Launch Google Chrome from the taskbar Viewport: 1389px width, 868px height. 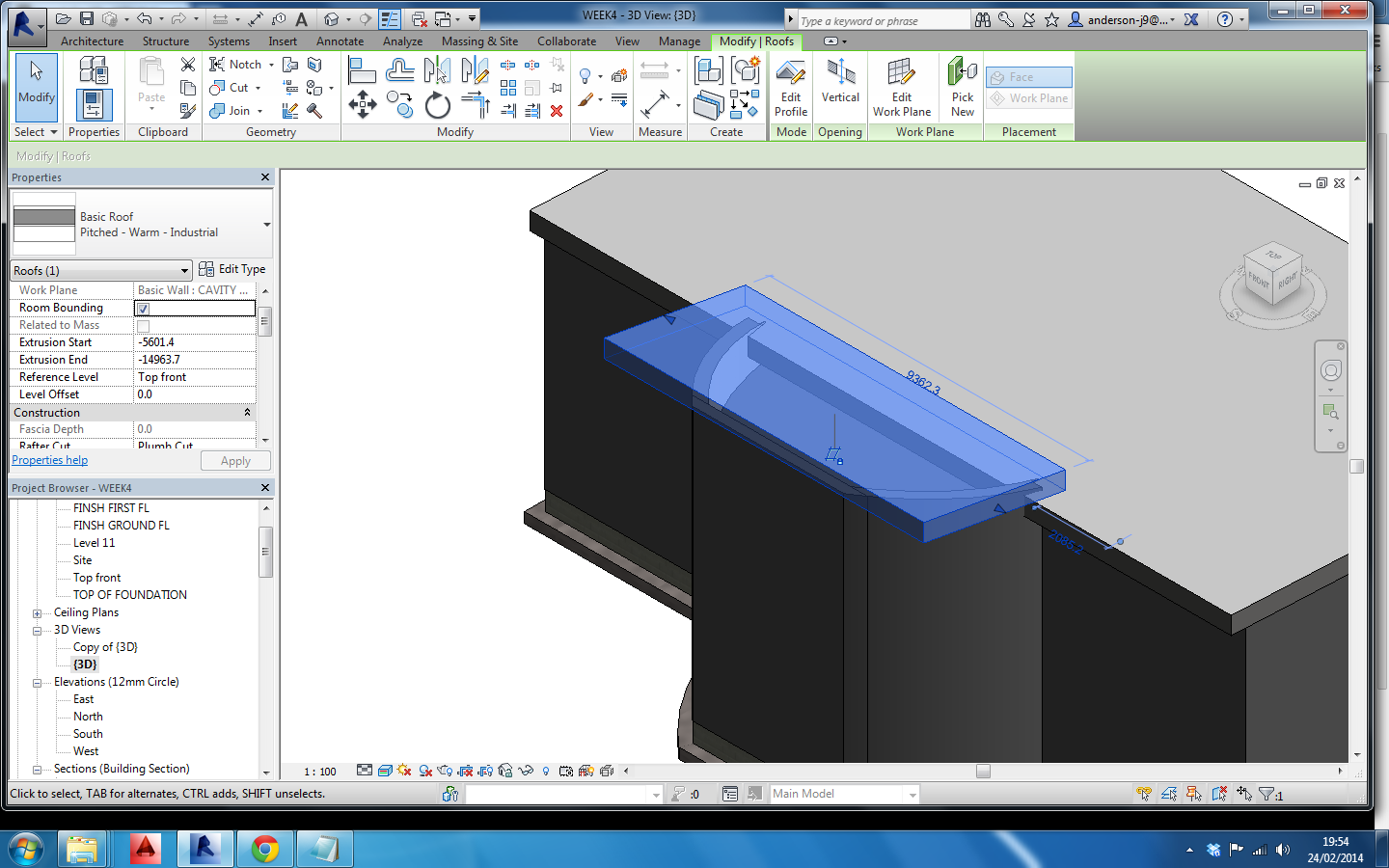pyautogui.click(x=264, y=849)
